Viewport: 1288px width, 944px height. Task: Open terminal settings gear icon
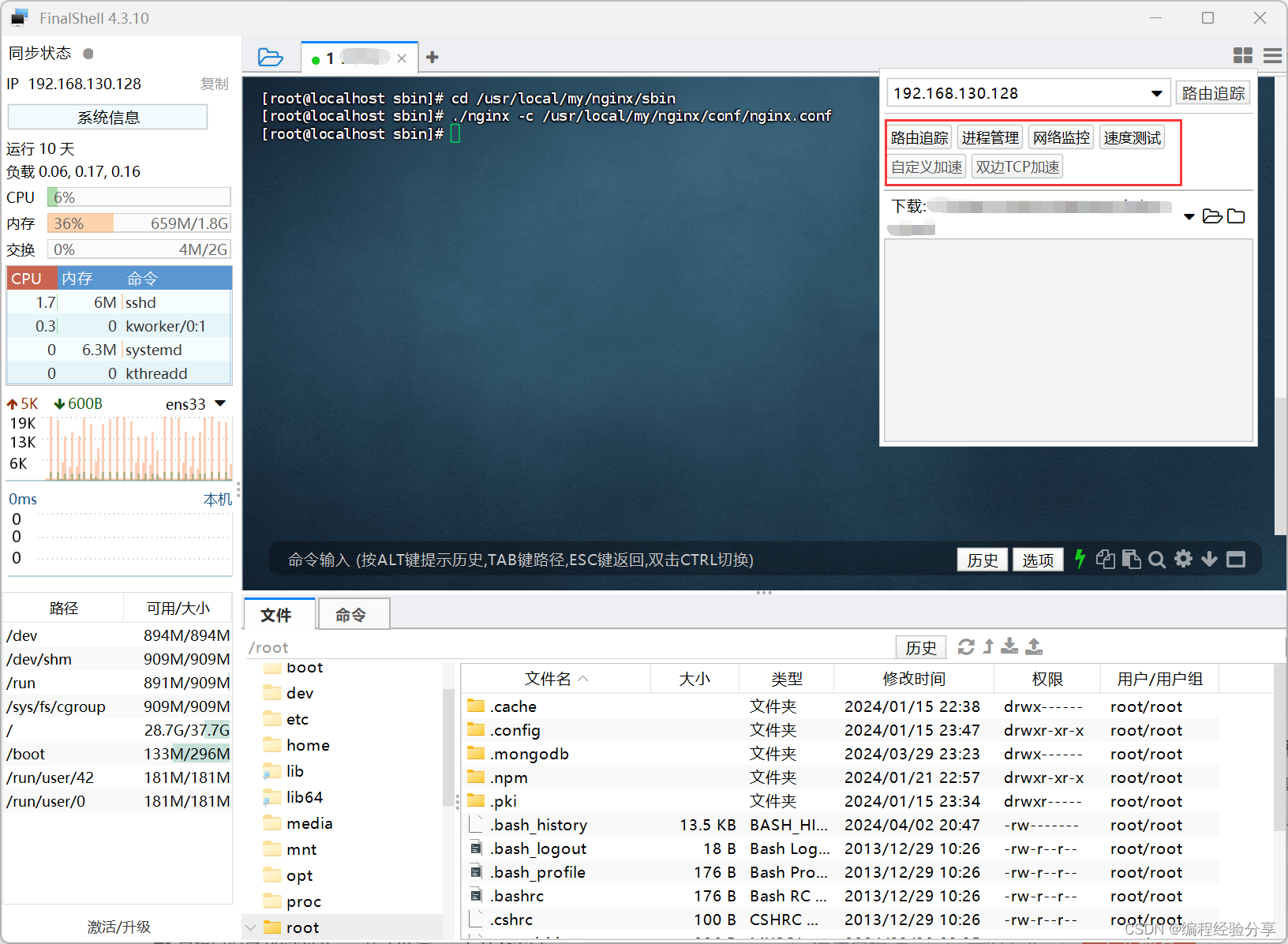coord(1183,560)
